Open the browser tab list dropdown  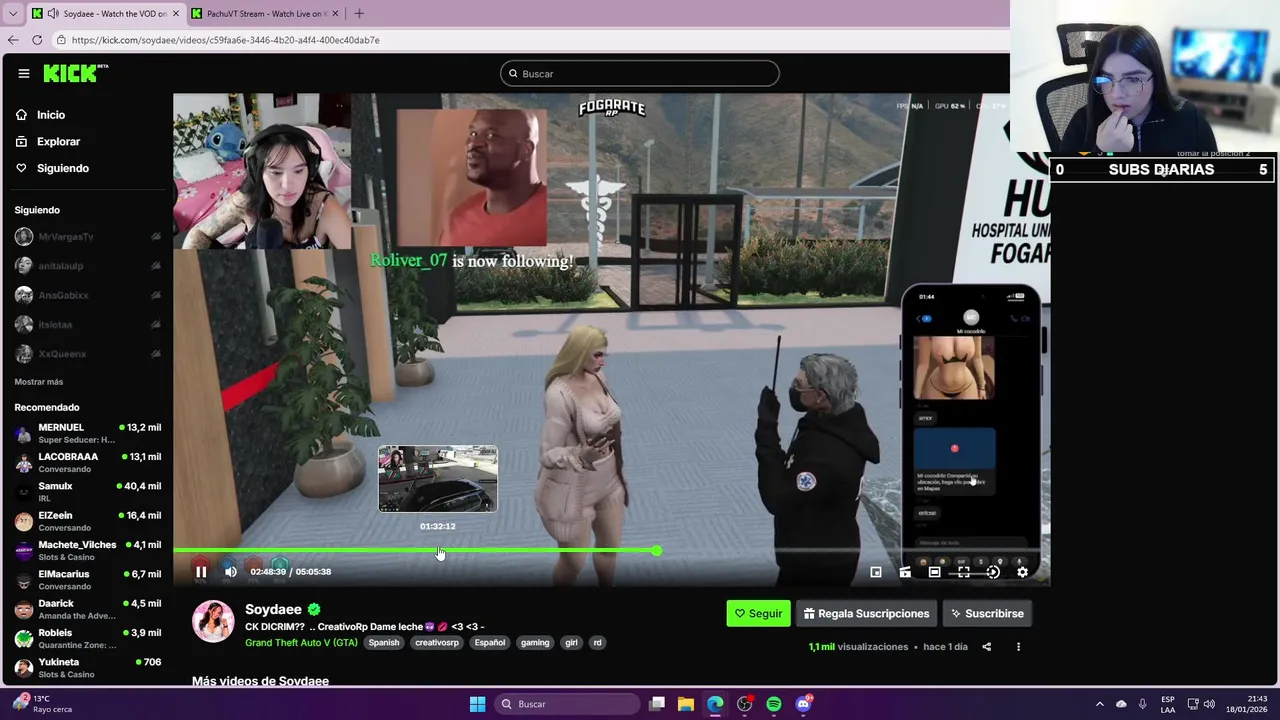12,14
